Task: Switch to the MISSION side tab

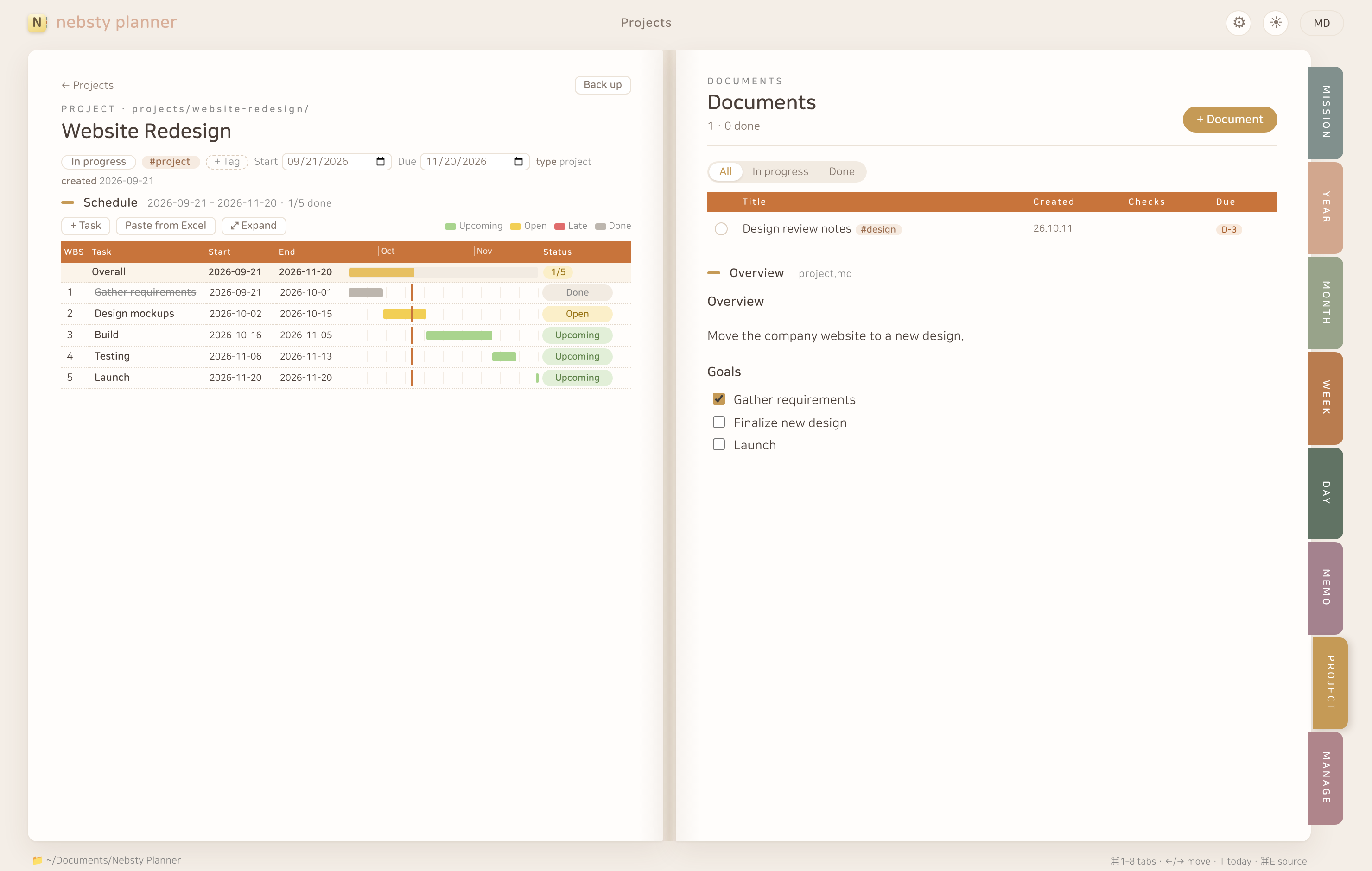Action: (x=1326, y=112)
